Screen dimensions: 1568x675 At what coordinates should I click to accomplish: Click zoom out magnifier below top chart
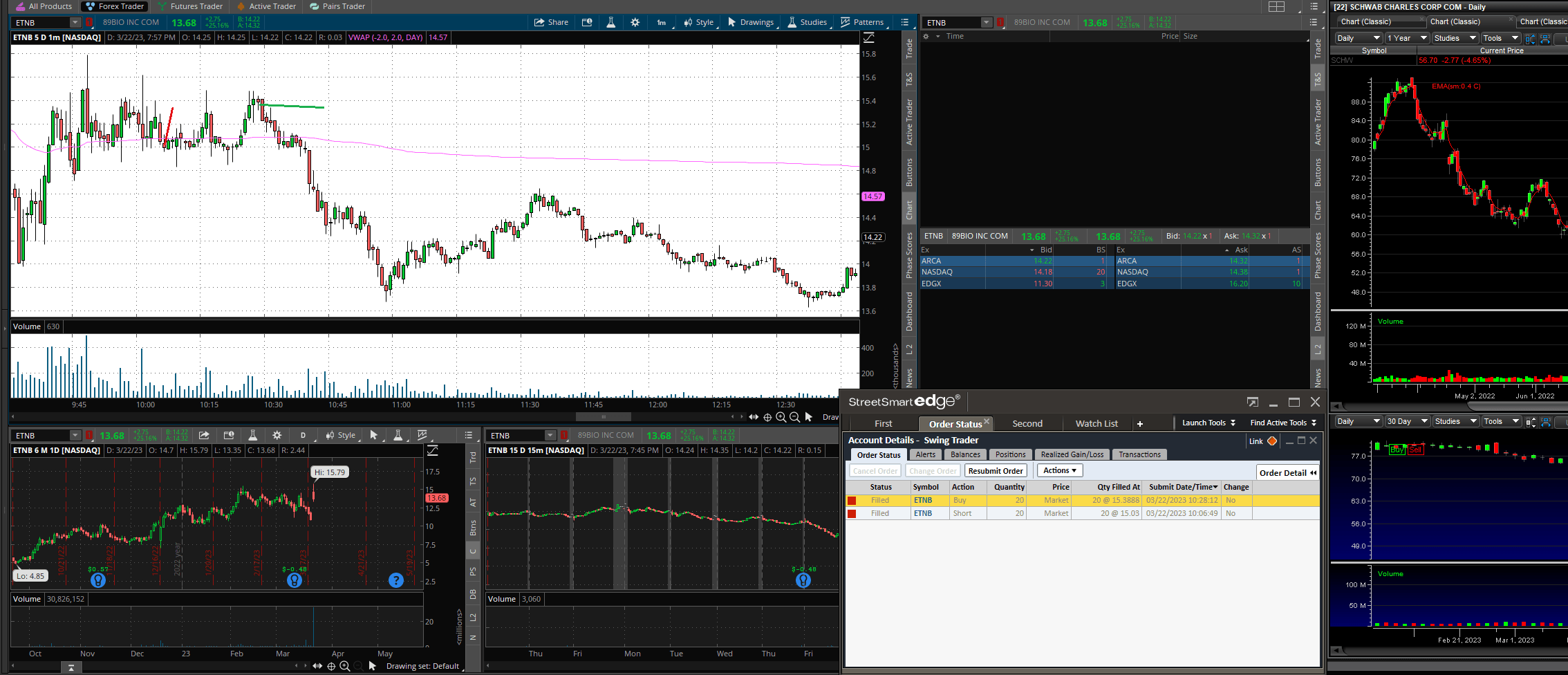(794, 417)
